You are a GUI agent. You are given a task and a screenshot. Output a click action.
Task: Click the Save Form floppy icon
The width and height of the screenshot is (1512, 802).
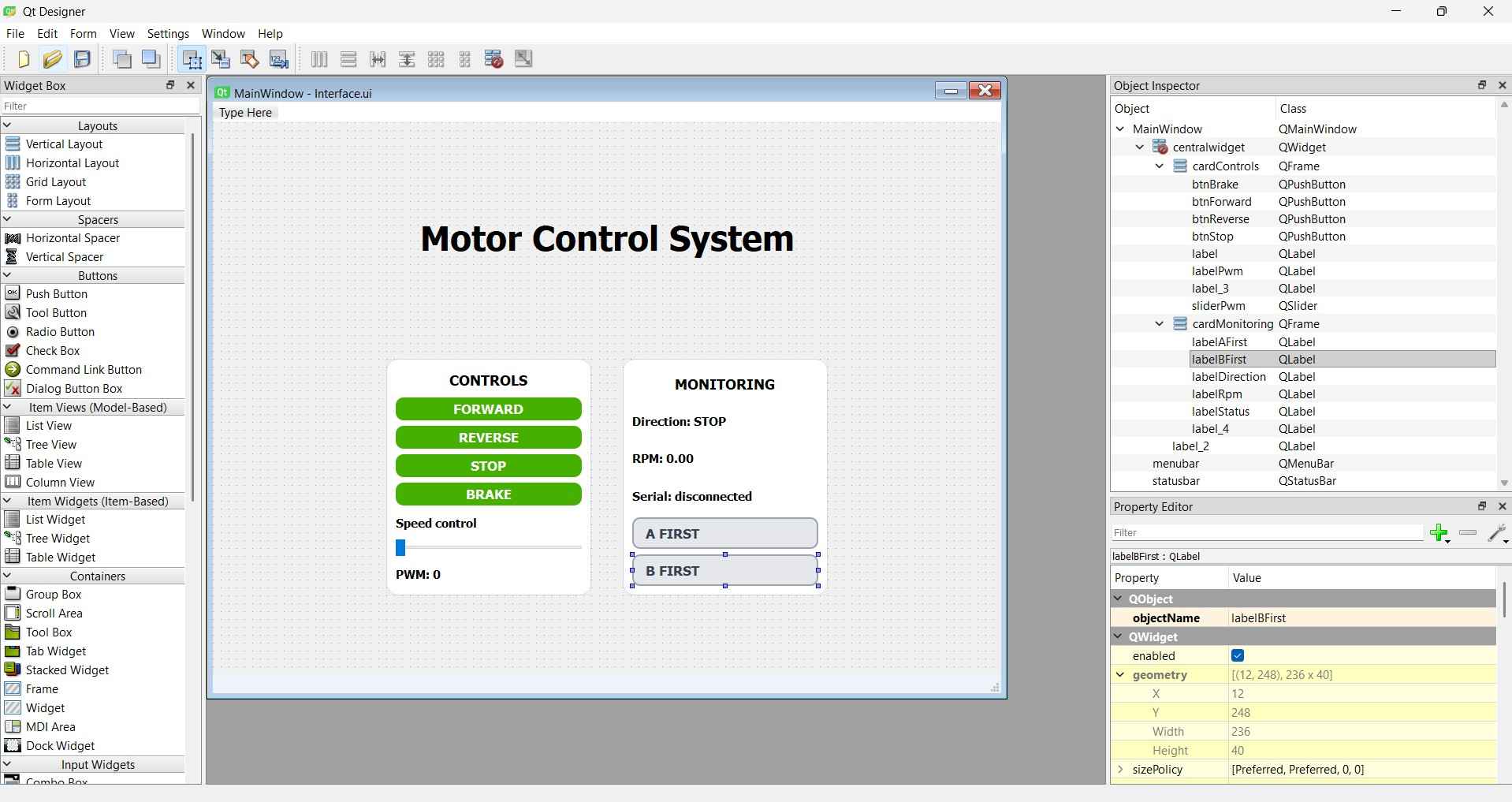pyautogui.click(x=82, y=59)
